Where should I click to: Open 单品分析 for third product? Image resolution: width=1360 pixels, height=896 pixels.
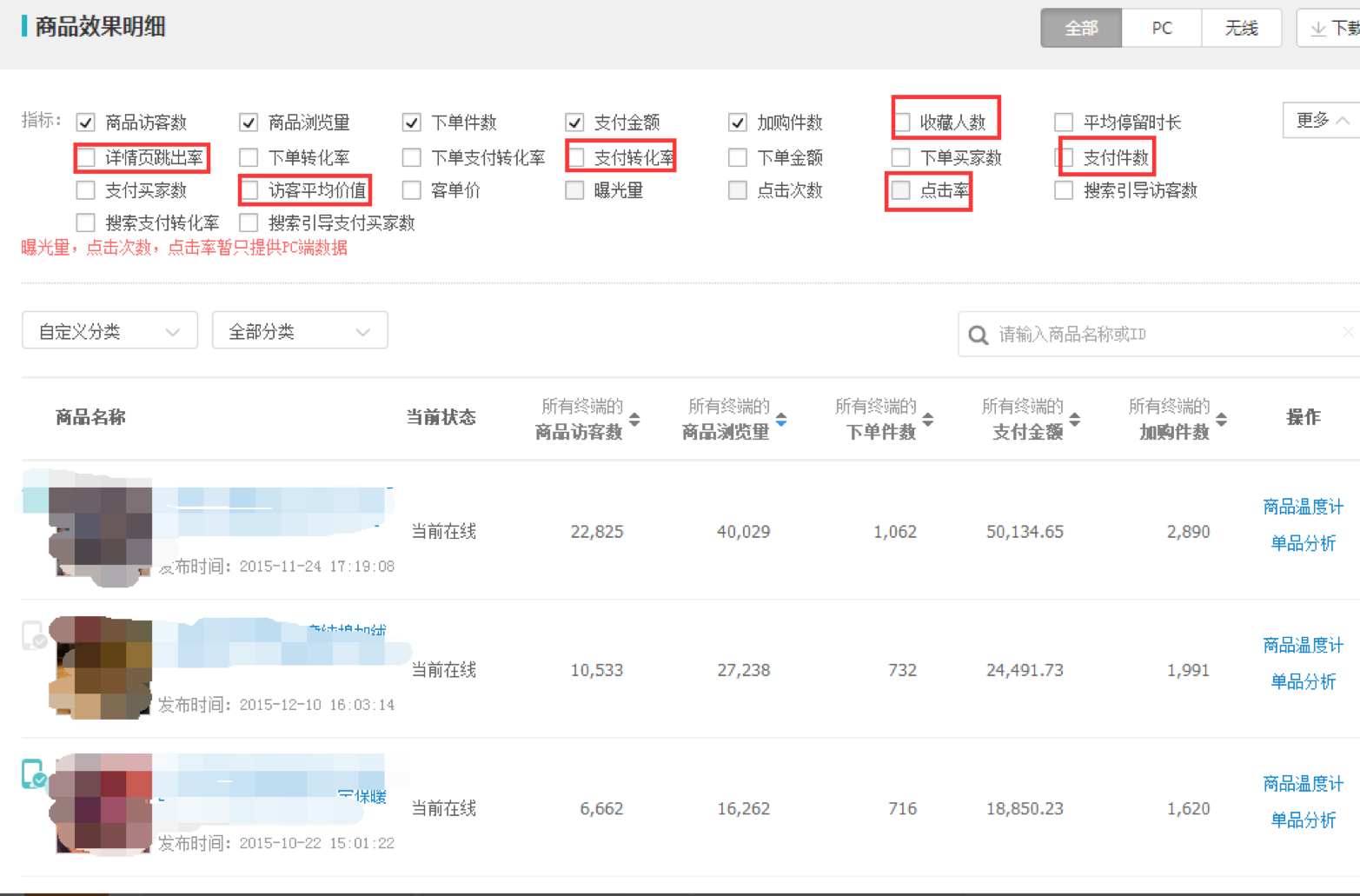pyautogui.click(x=1303, y=820)
